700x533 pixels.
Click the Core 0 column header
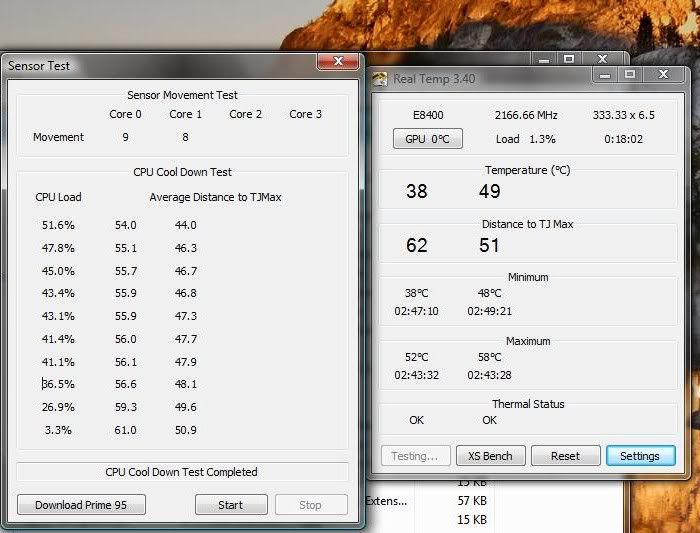coord(125,114)
